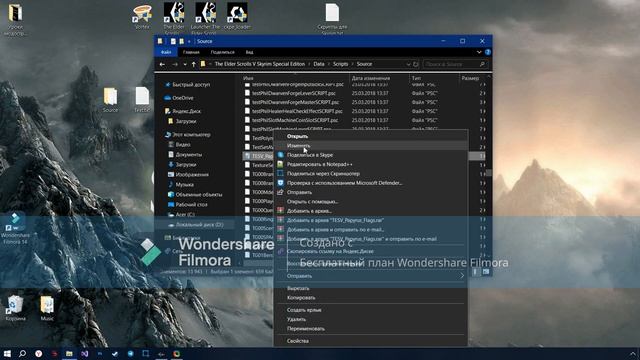Select the Корзина recycle bin icon

click(x=16, y=308)
